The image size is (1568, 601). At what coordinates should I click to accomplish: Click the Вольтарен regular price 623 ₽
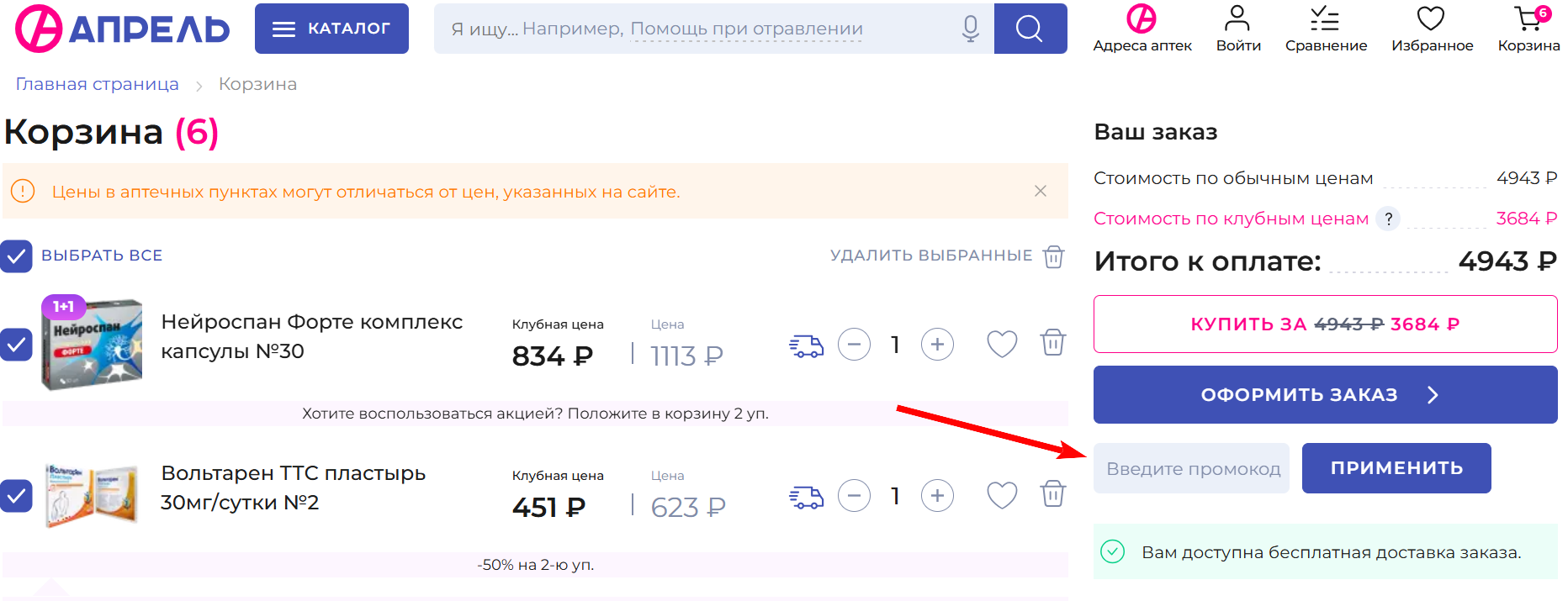click(x=688, y=508)
